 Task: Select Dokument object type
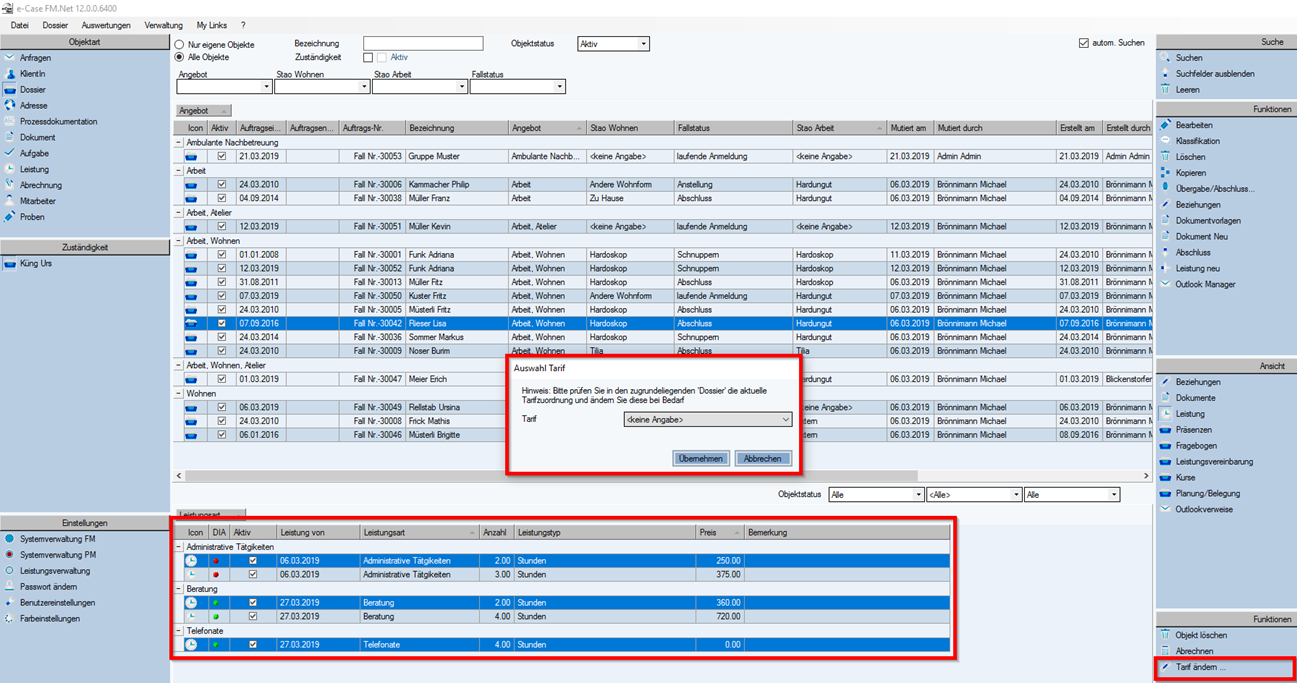tap(38, 138)
